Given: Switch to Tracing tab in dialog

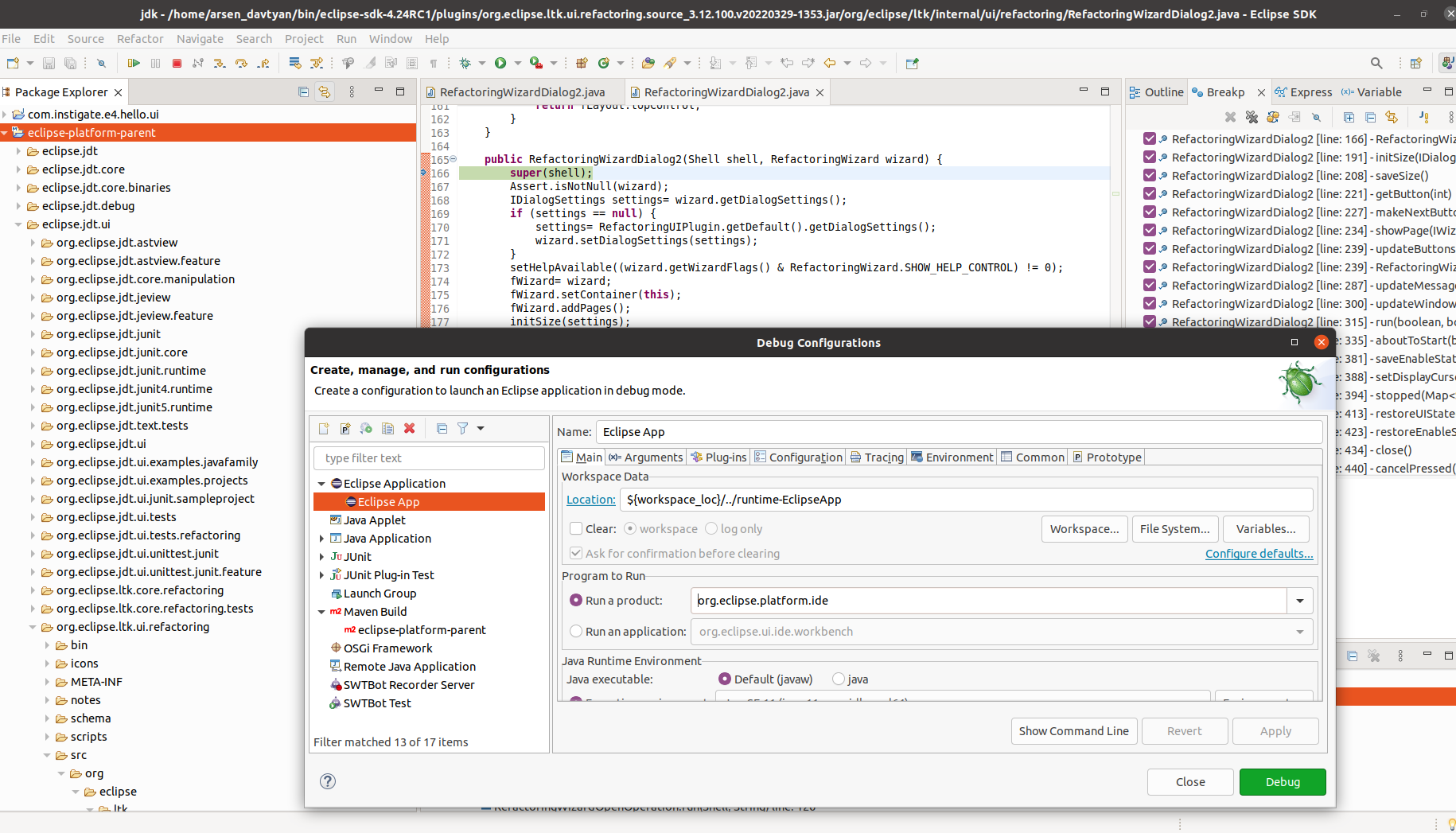Looking at the screenshot, I should point(877,457).
